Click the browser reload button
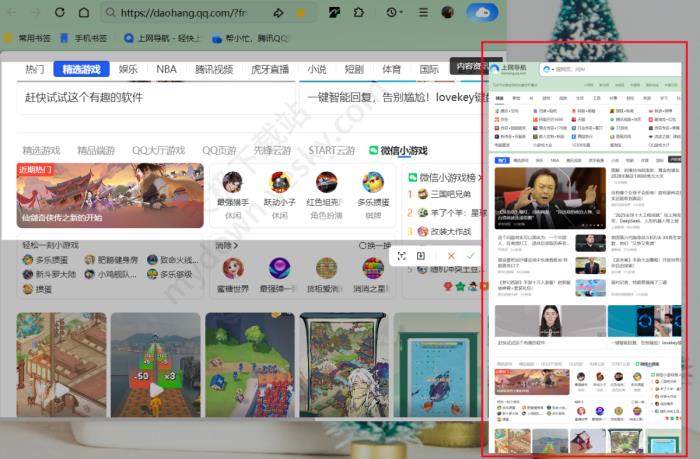Viewport: 700px width, 459px height. [x=58, y=13]
